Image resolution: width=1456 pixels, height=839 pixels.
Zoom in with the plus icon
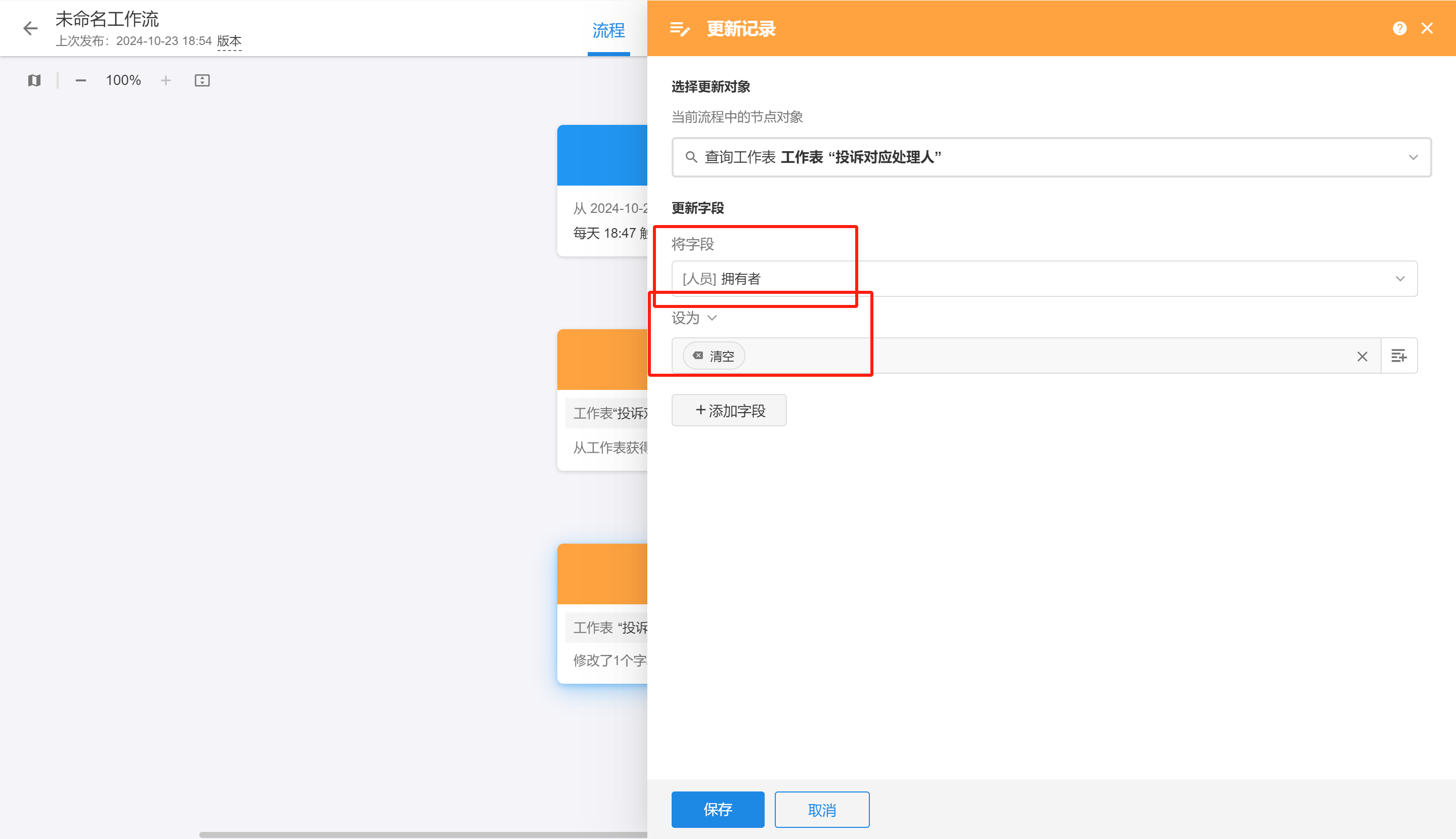[x=166, y=80]
